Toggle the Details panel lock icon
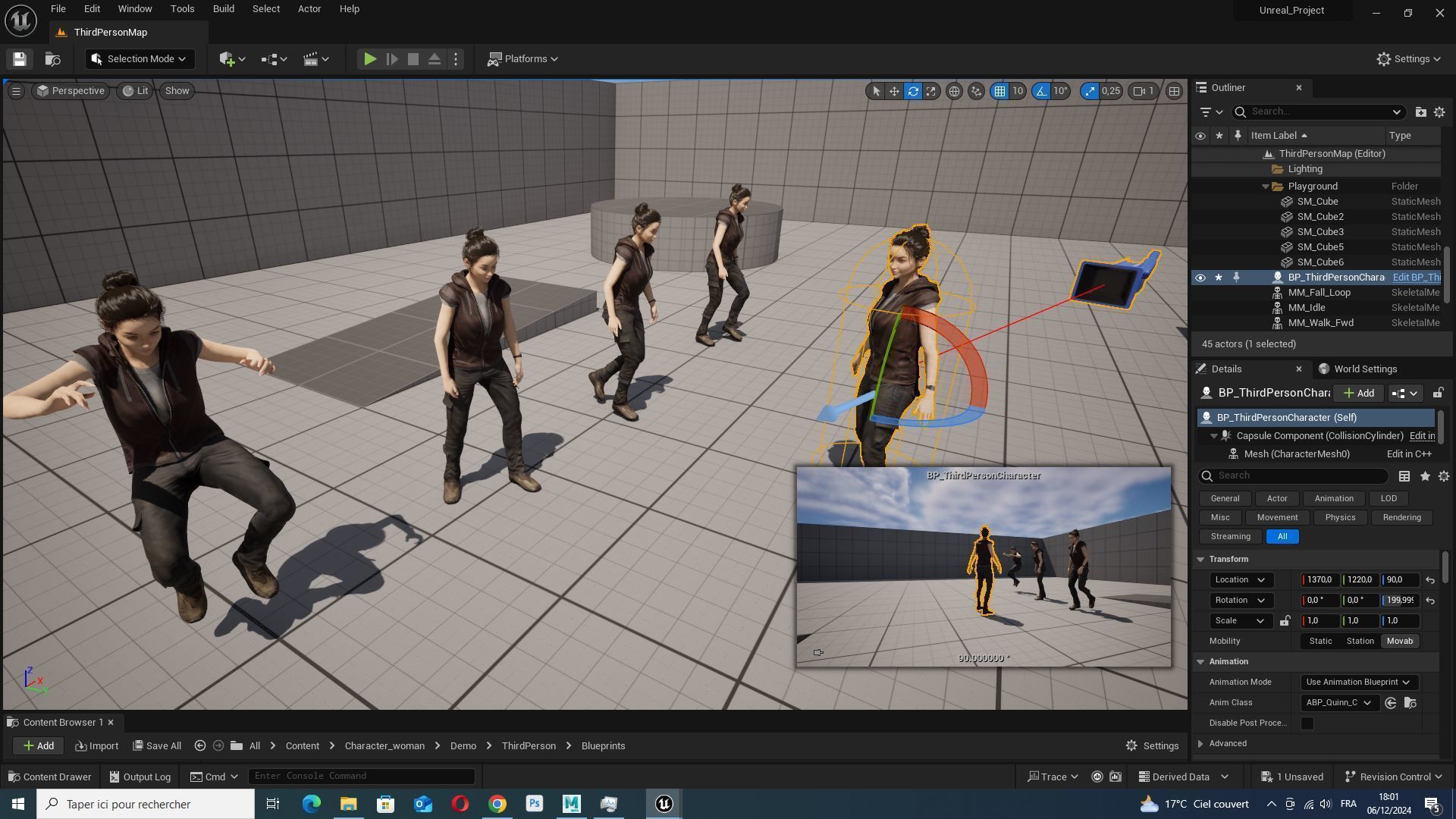Image resolution: width=1456 pixels, height=819 pixels. tap(1438, 393)
